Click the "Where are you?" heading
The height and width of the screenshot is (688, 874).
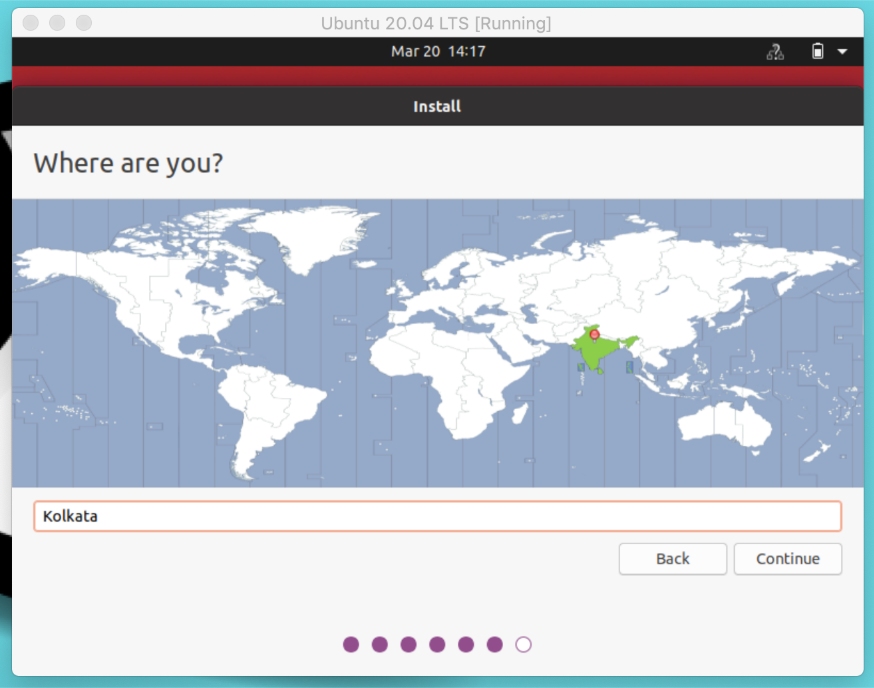coord(128,163)
